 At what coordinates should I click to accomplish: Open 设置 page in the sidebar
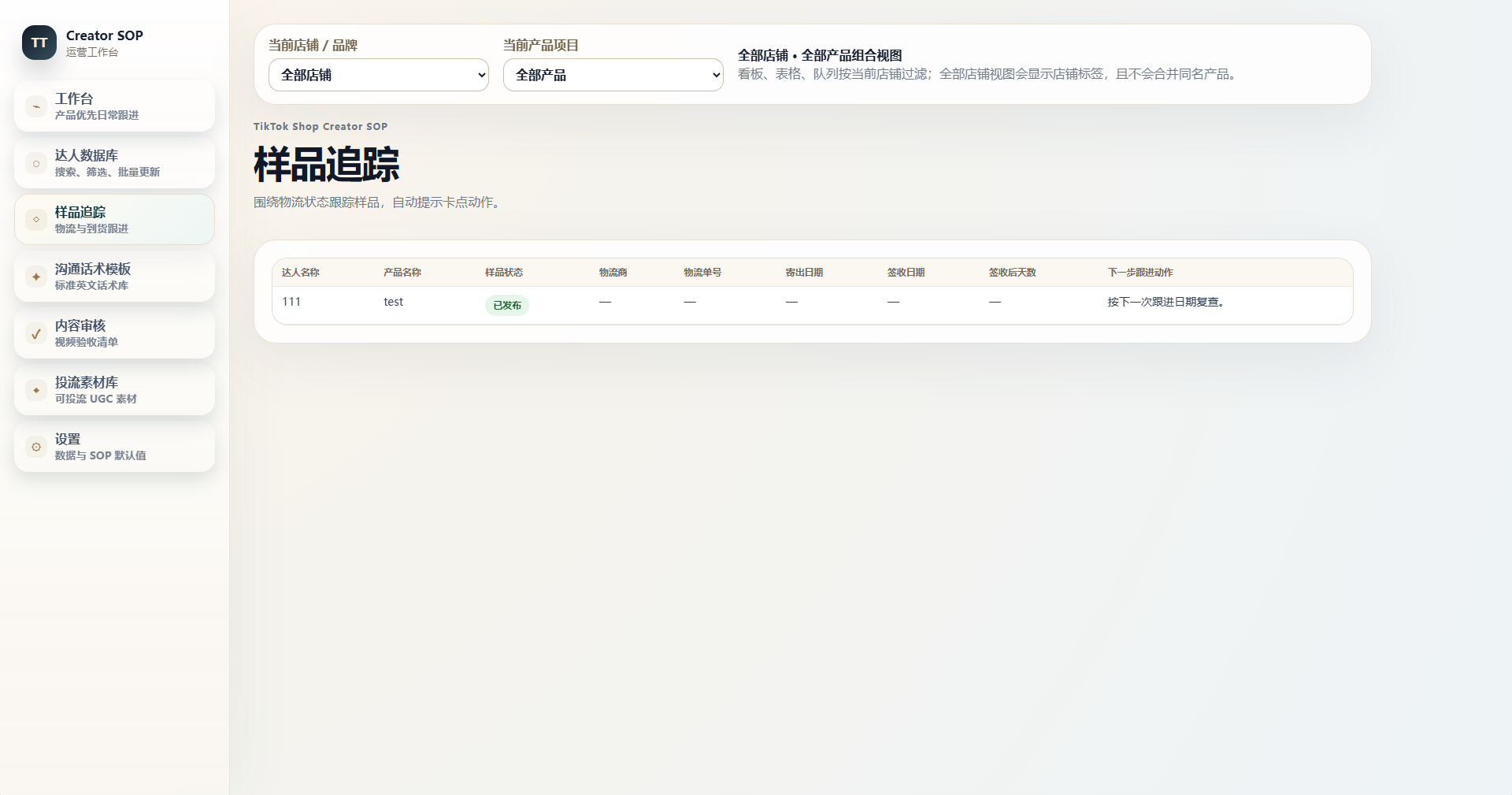pyautogui.click(x=114, y=447)
